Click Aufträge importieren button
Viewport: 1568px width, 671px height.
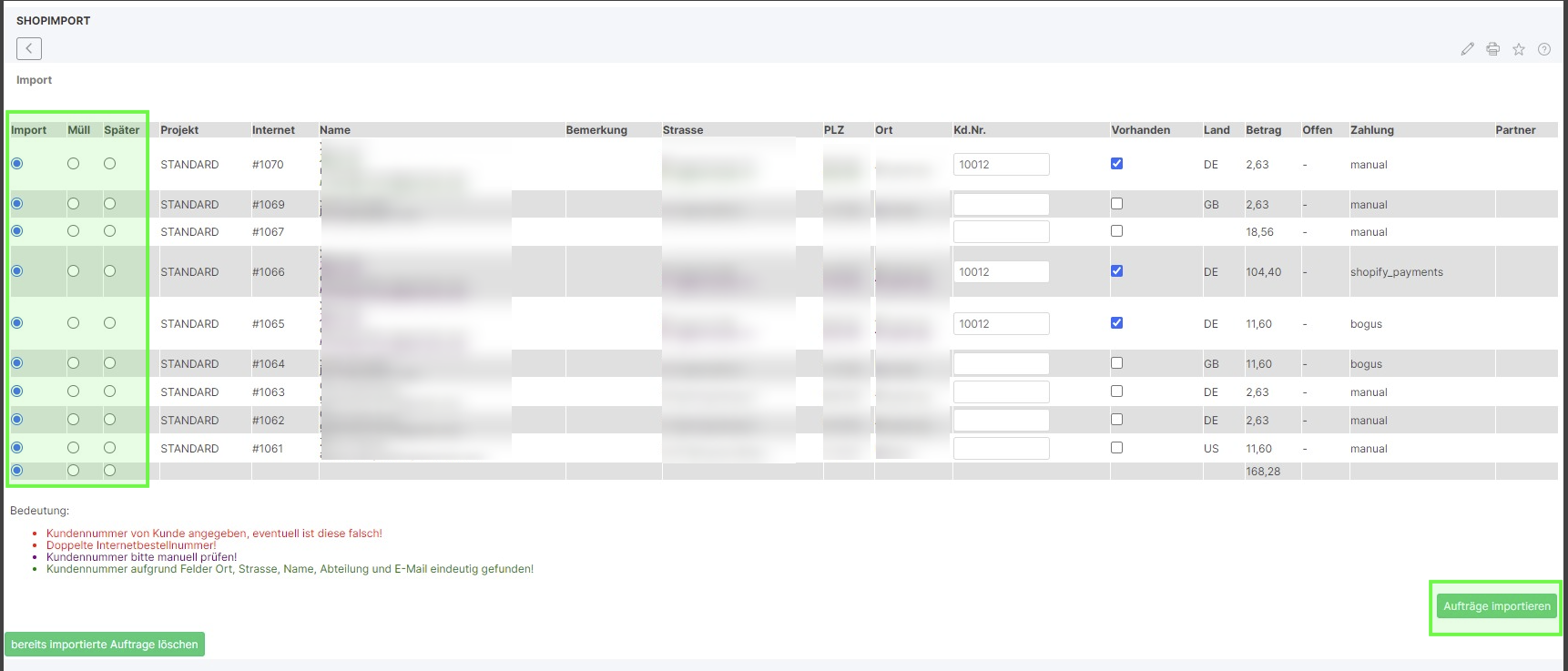click(1496, 606)
